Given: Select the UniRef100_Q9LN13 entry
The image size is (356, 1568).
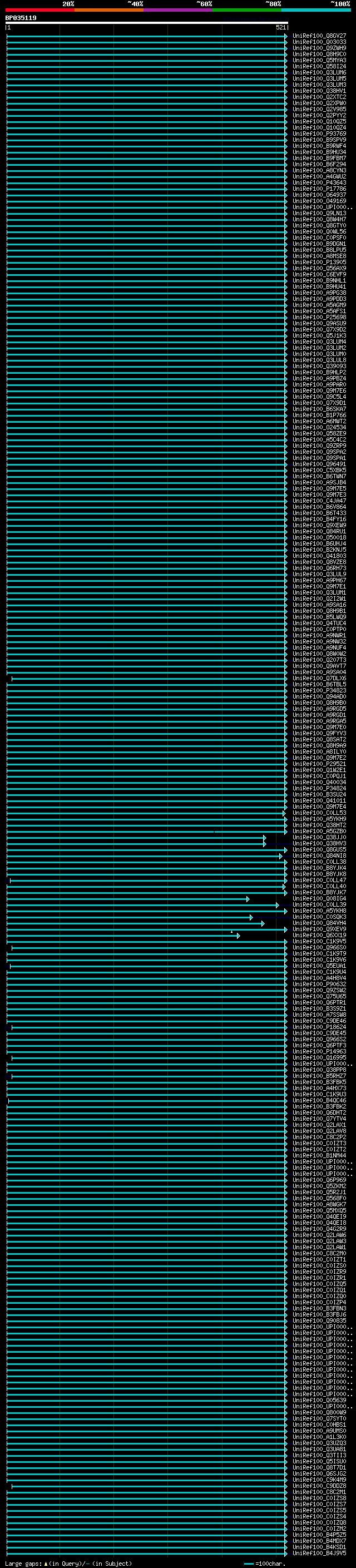Looking at the screenshot, I should point(319,213).
